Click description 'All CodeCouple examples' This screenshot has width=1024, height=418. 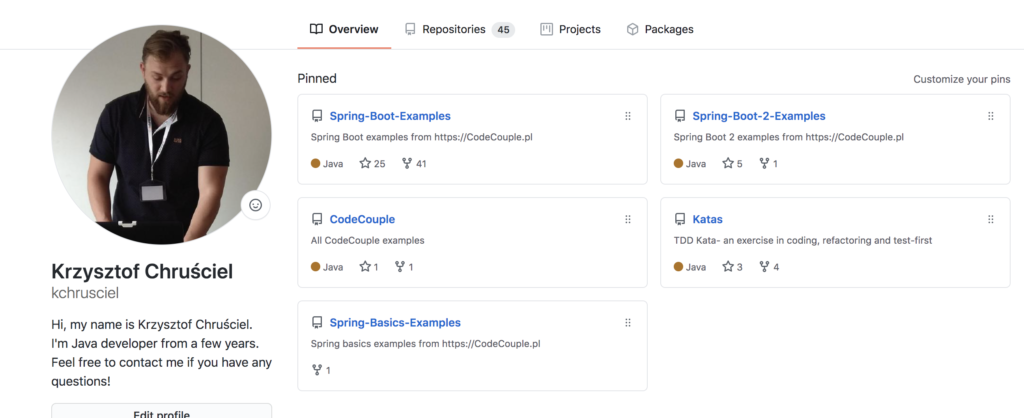[x=368, y=240]
